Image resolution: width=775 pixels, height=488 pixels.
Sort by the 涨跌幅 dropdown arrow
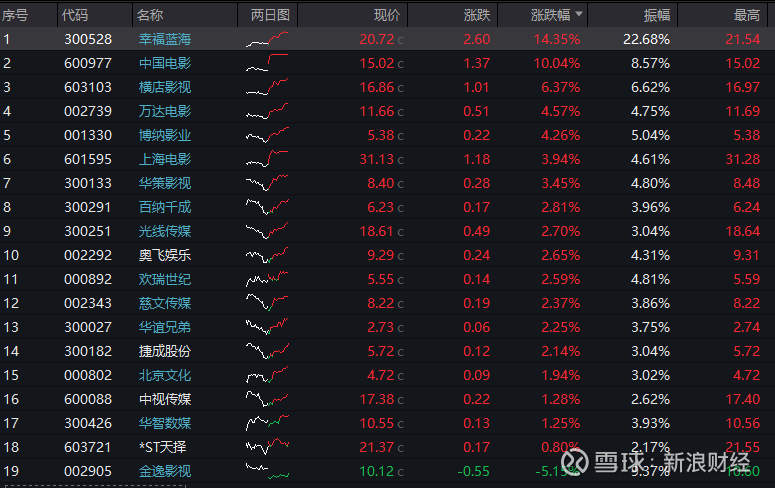pyautogui.click(x=579, y=14)
